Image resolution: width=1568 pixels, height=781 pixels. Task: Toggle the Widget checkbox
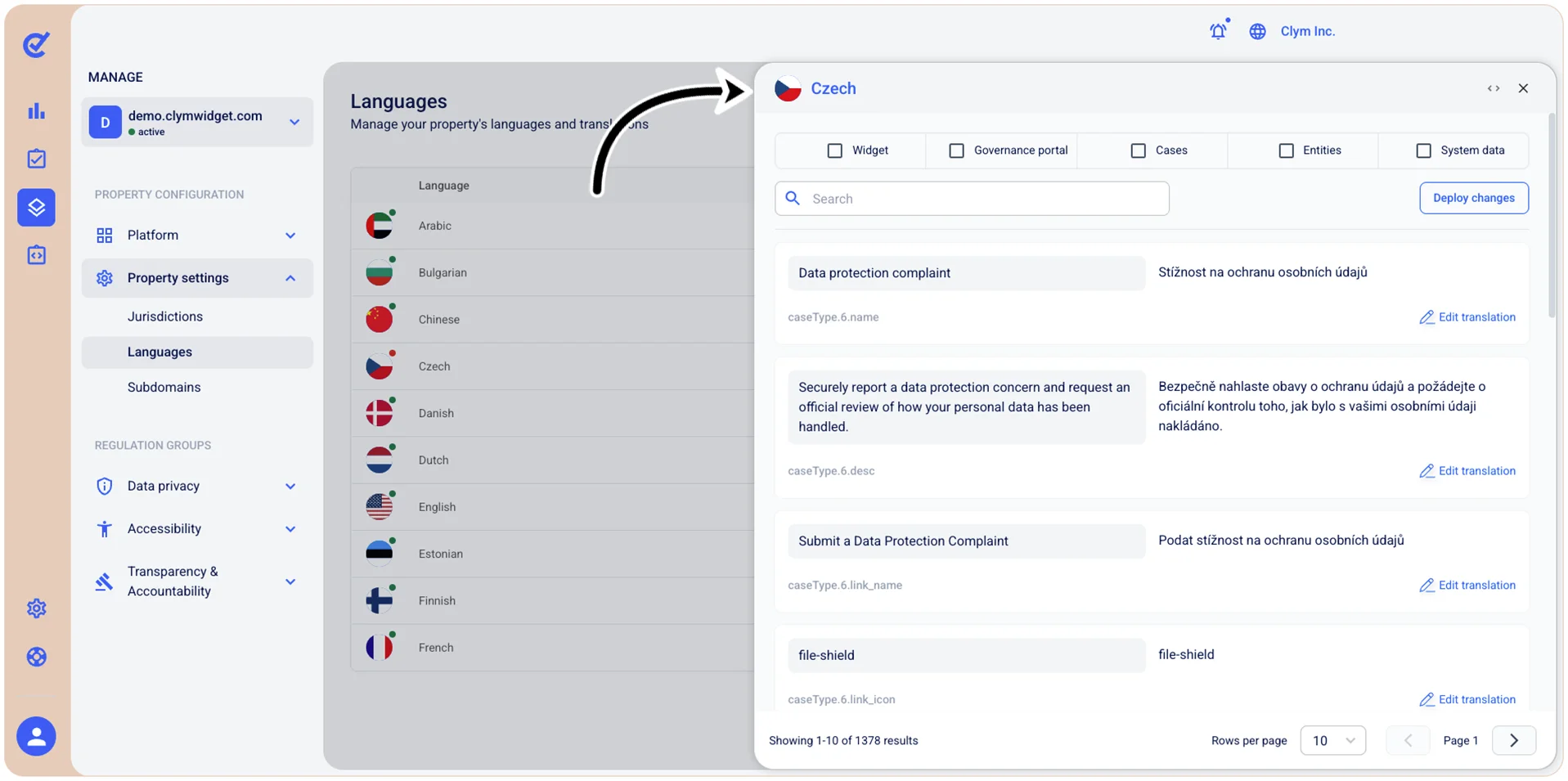pyautogui.click(x=834, y=150)
